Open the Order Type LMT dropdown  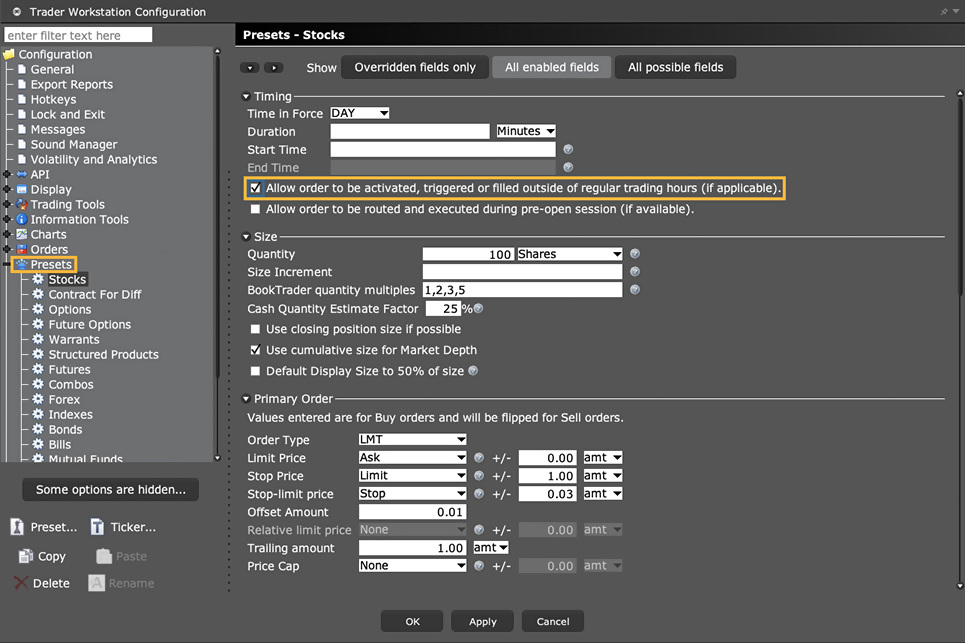click(412, 440)
